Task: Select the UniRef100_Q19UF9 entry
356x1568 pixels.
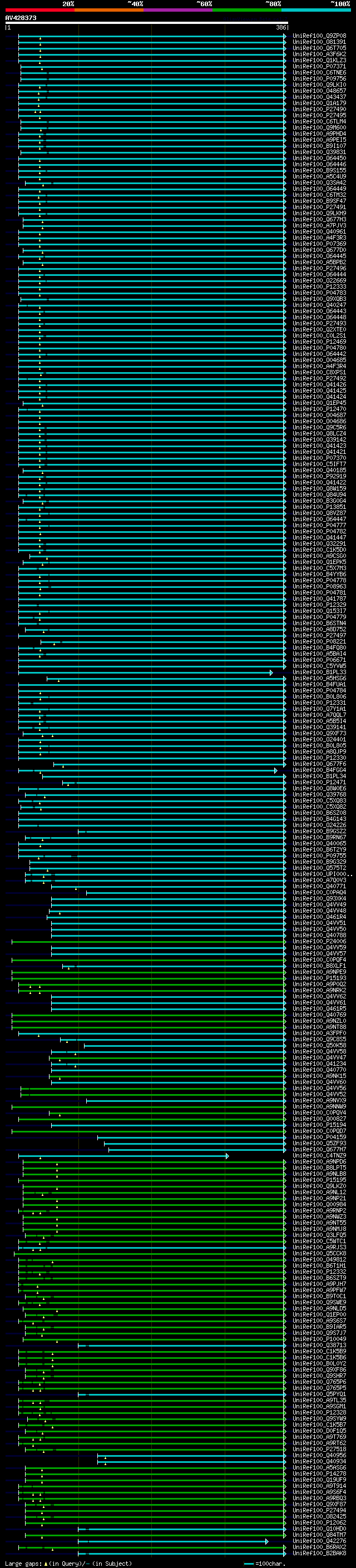Action: click(x=319, y=1480)
